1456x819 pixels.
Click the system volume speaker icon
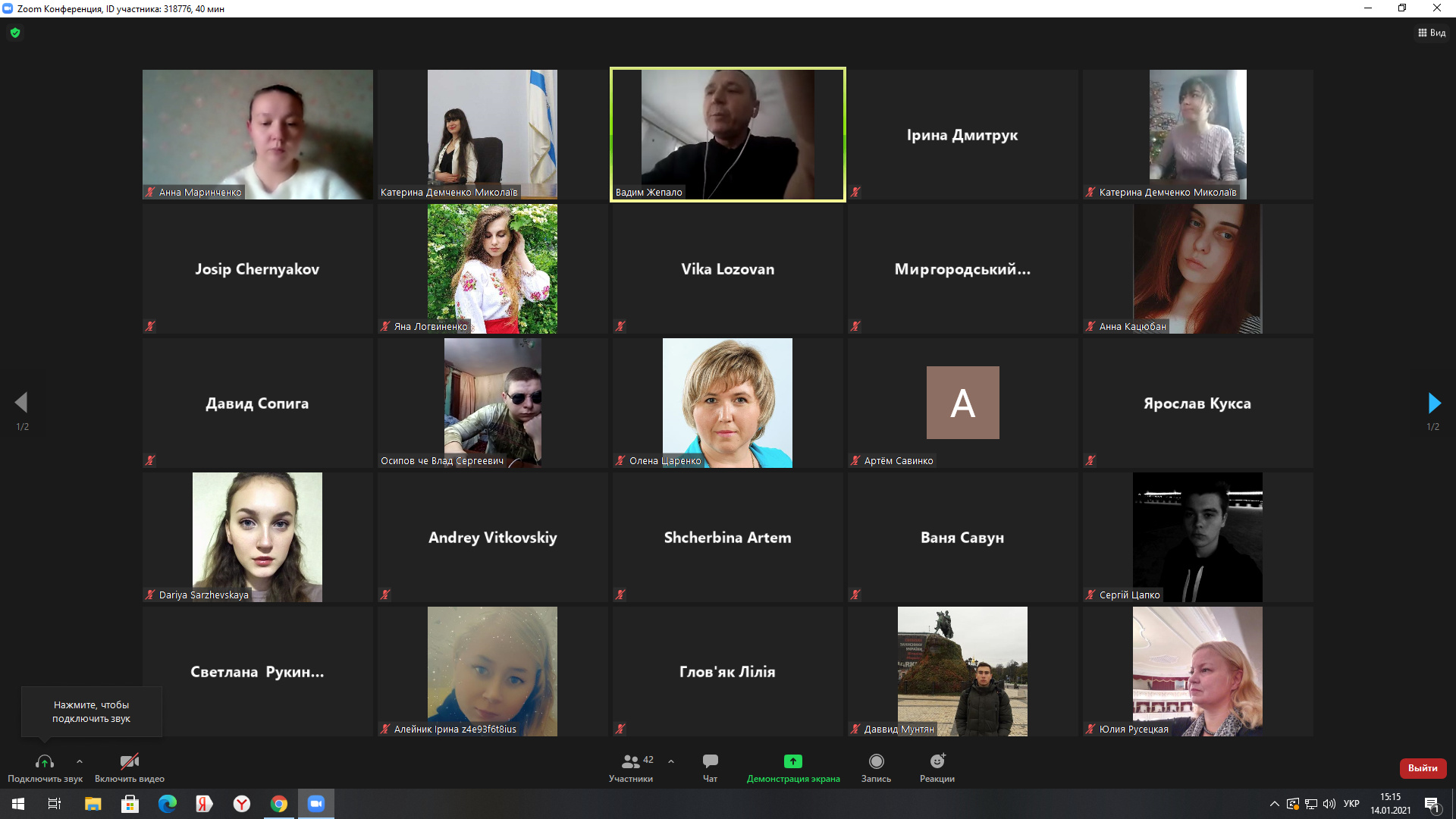(x=1329, y=804)
